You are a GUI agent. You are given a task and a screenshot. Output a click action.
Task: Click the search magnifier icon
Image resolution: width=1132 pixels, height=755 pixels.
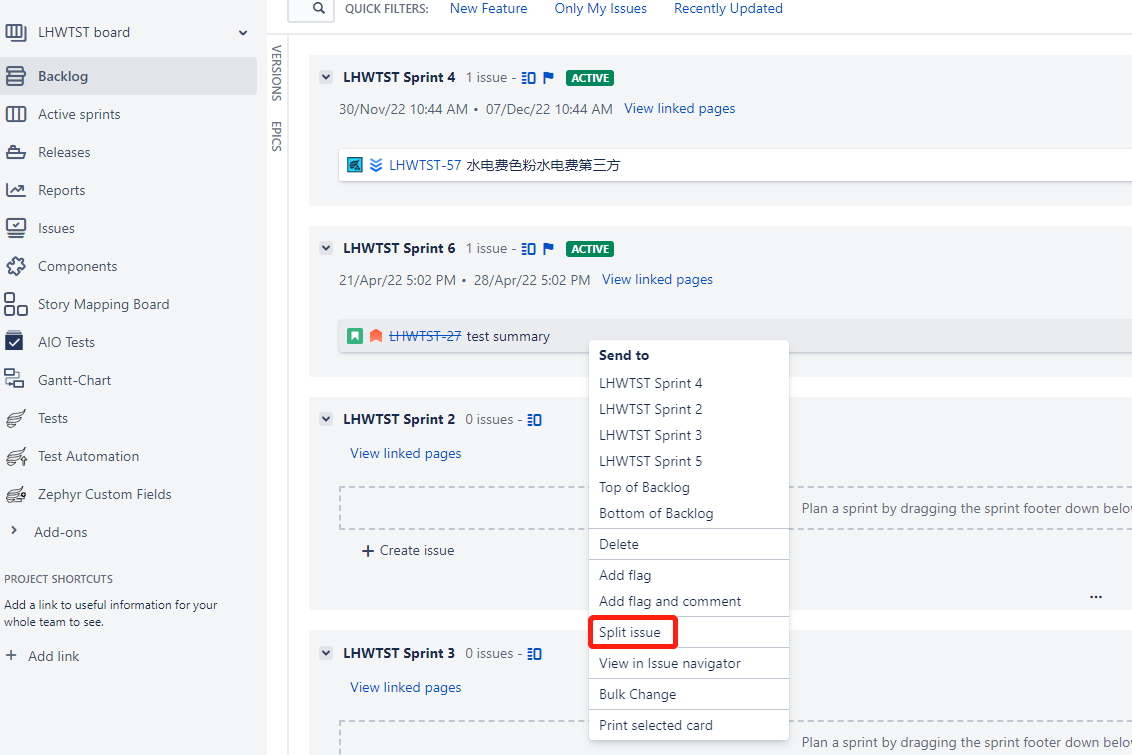click(x=310, y=10)
